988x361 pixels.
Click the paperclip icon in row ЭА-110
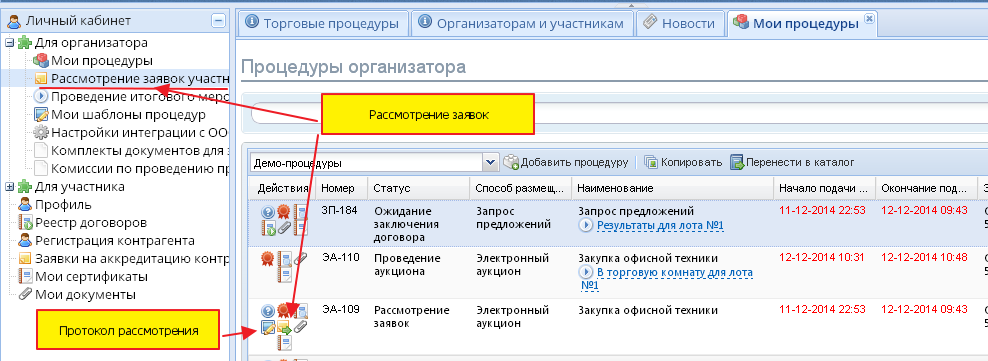(x=301, y=259)
